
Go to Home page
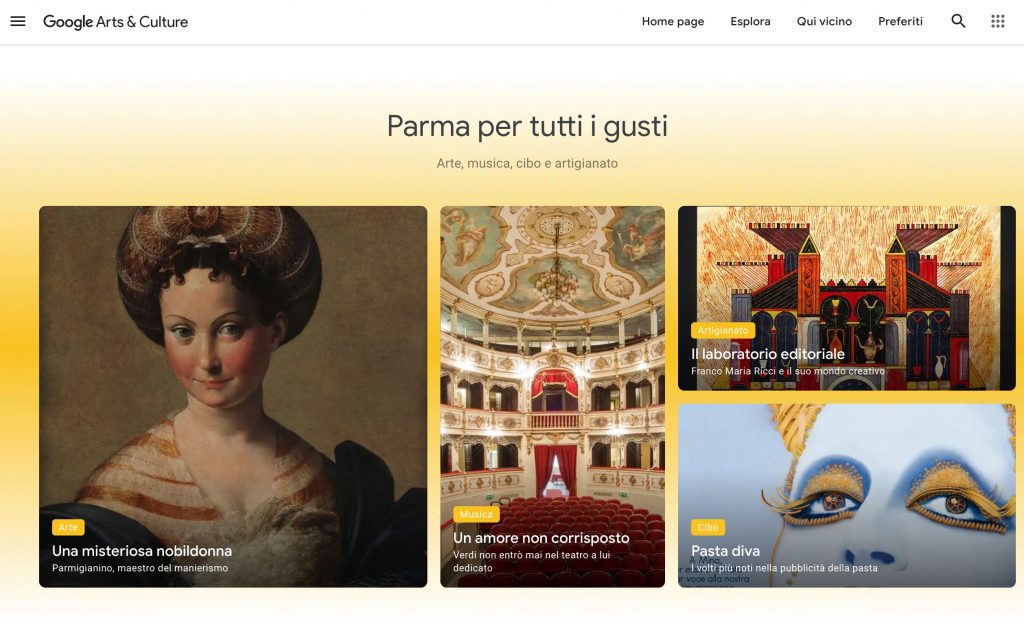(x=673, y=22)
